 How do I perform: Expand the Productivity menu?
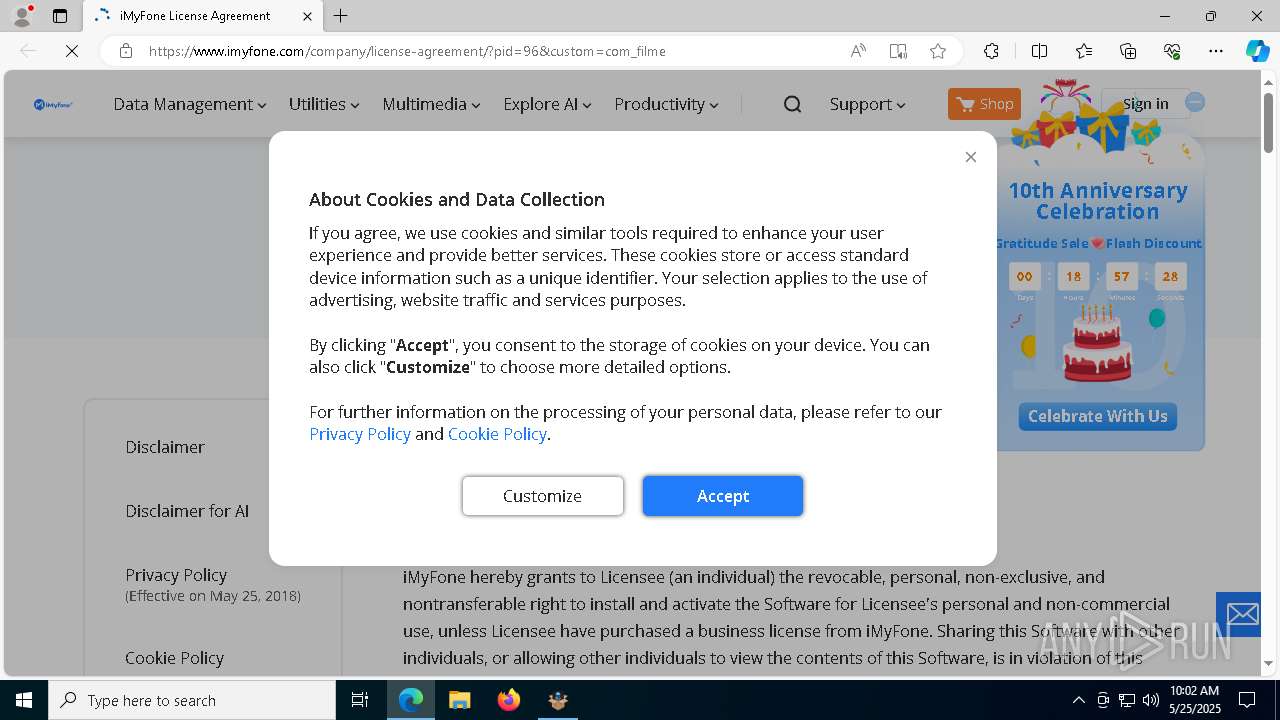tap(666, 104)
